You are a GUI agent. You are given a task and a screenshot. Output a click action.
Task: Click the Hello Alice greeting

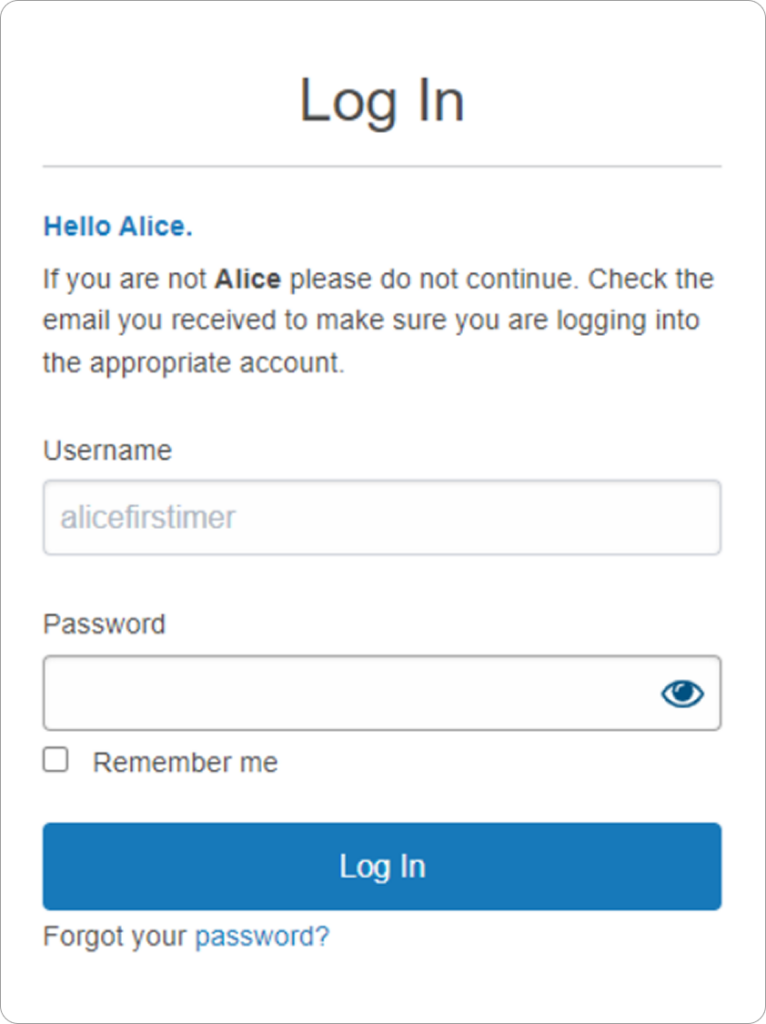(117, 227)
